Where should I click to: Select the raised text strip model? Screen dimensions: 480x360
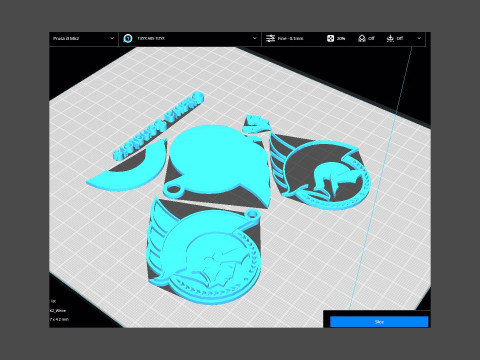click(158, 125)
